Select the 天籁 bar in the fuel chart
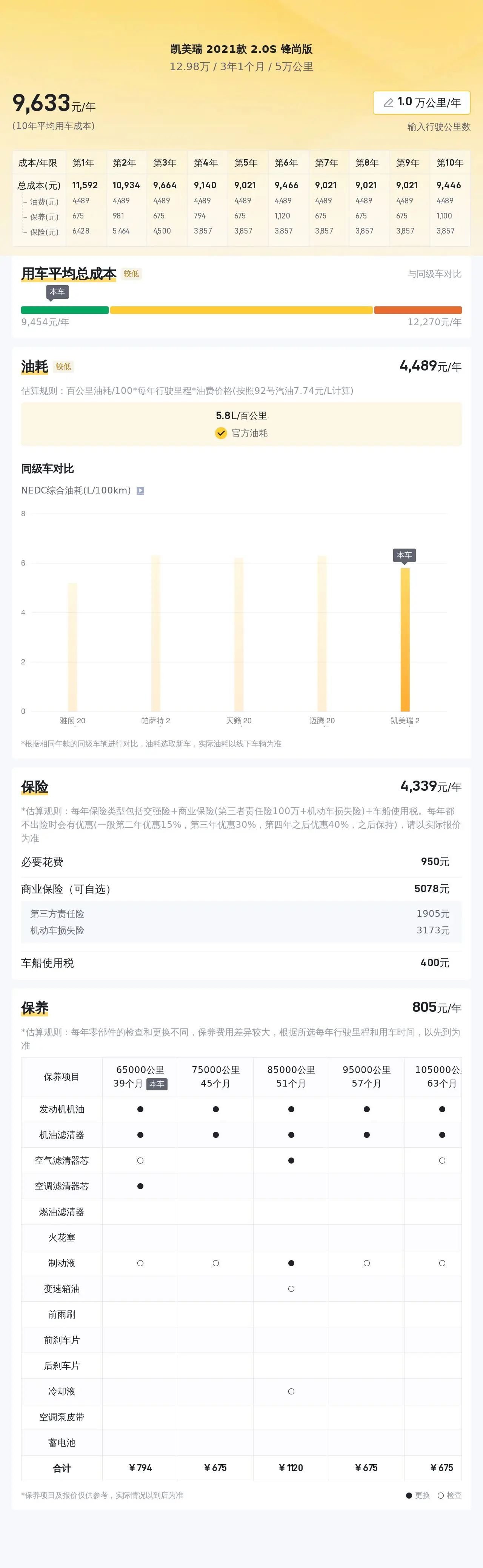Viewport: 483px width, 1568px height. (239, 634)
